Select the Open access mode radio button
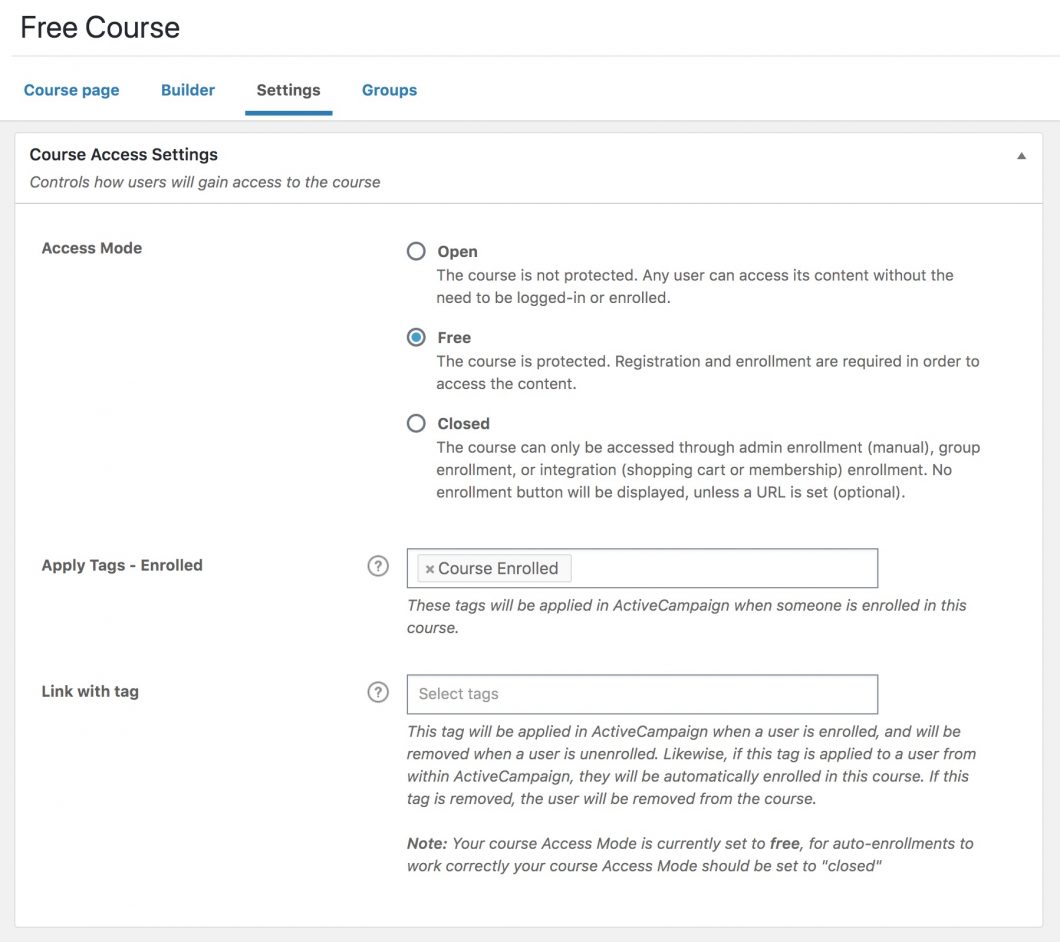Screen dimensions: 1060x942 coord(416,252)
